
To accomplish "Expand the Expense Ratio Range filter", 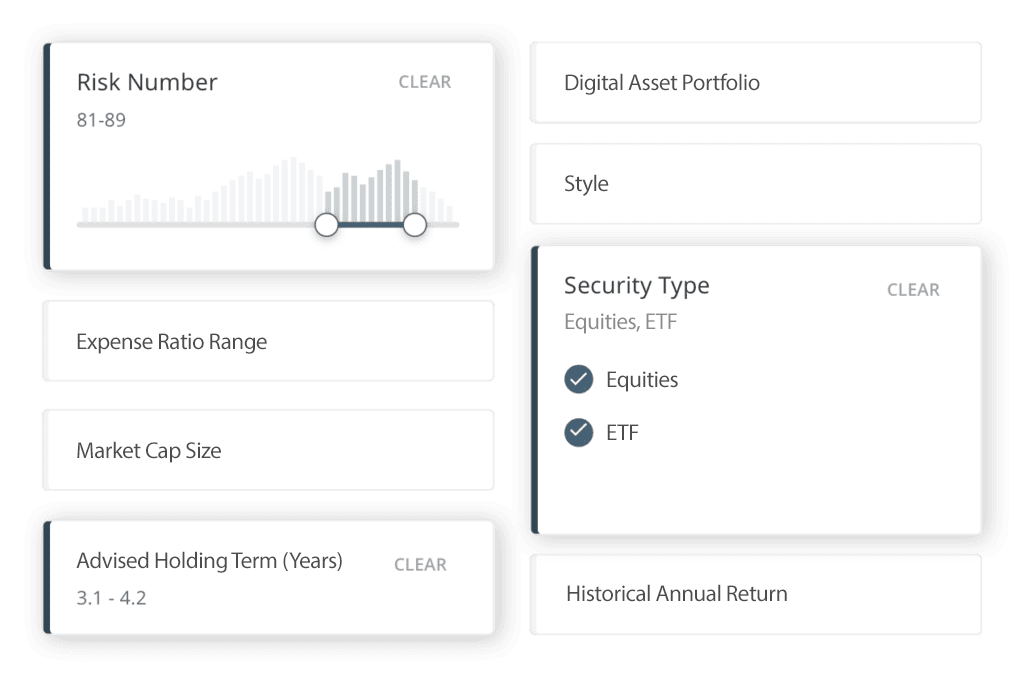I will point(268,341).
